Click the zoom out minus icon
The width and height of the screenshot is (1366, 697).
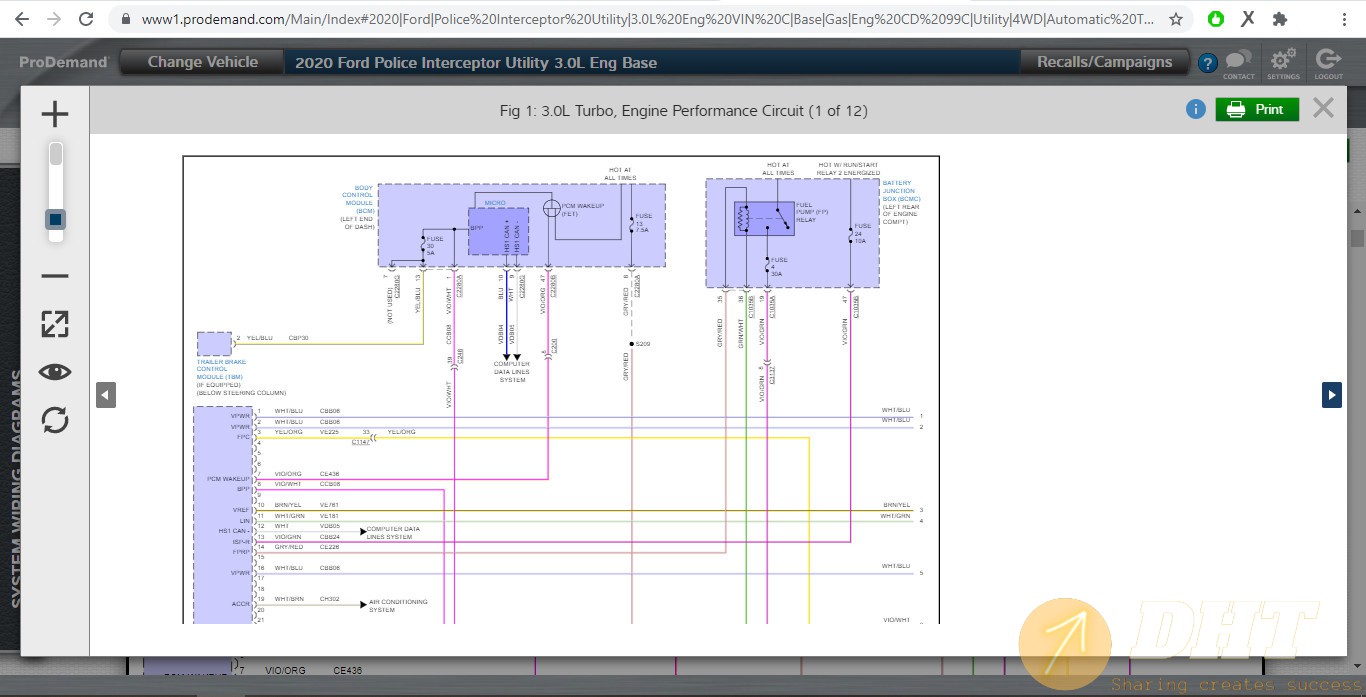click(x=55, y=276)
